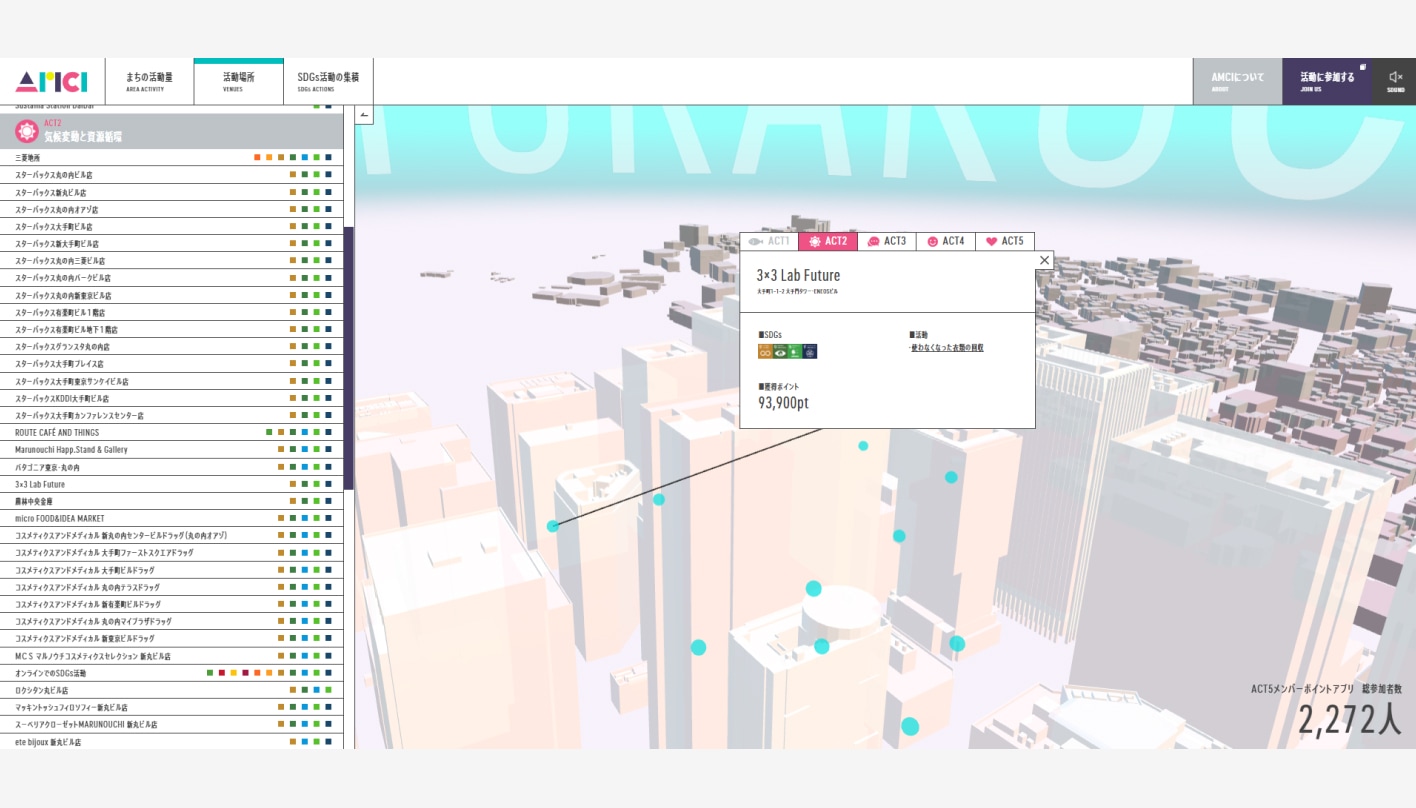Viewport: 1416px width, 808px height.
Task: Select コスメティクスアンドメディカル 丸の内テラスドラッグ row
Action: (x=172, y=587)
